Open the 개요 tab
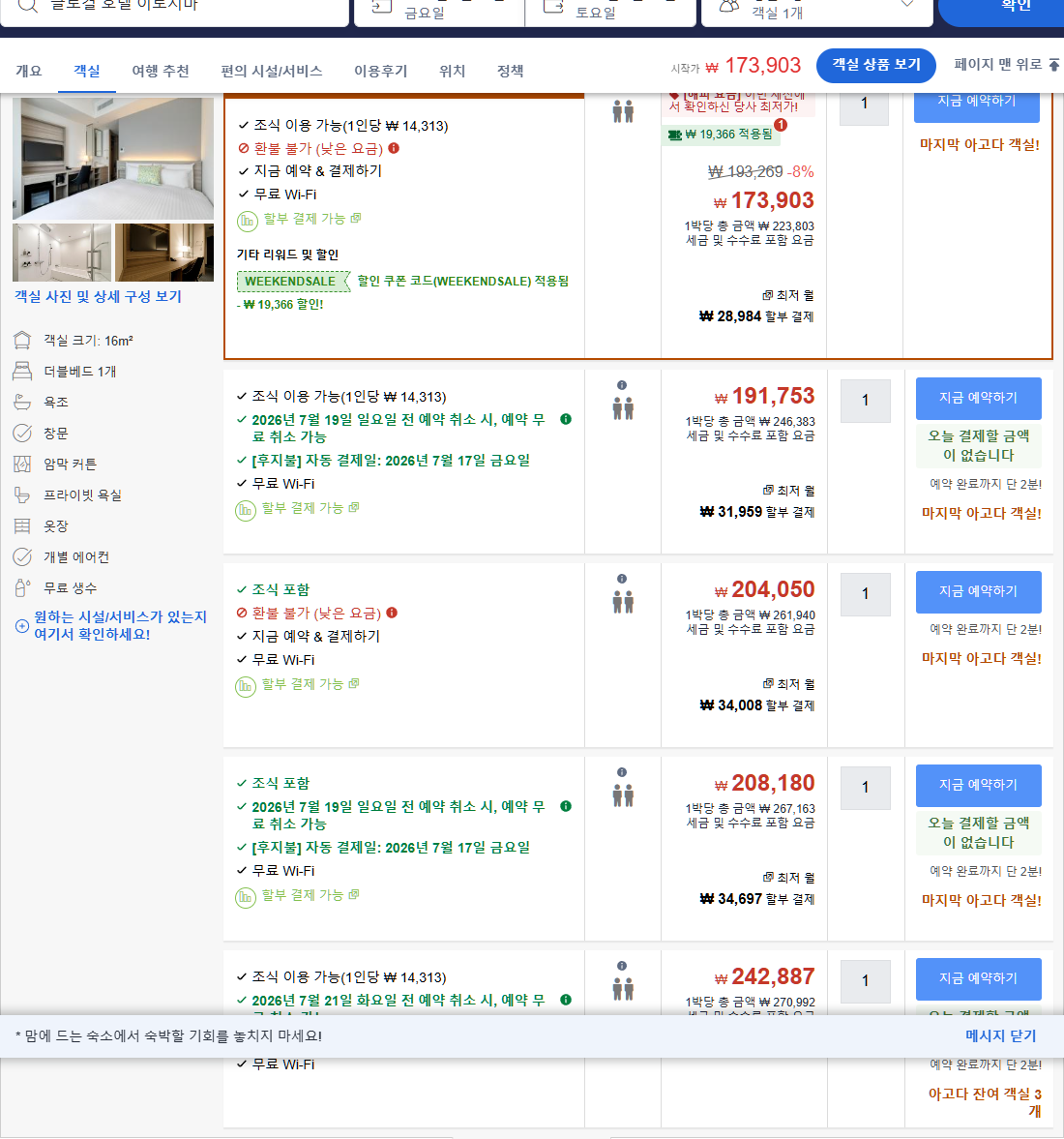Screen dimensions: 1064x1139 coord(29,72)
